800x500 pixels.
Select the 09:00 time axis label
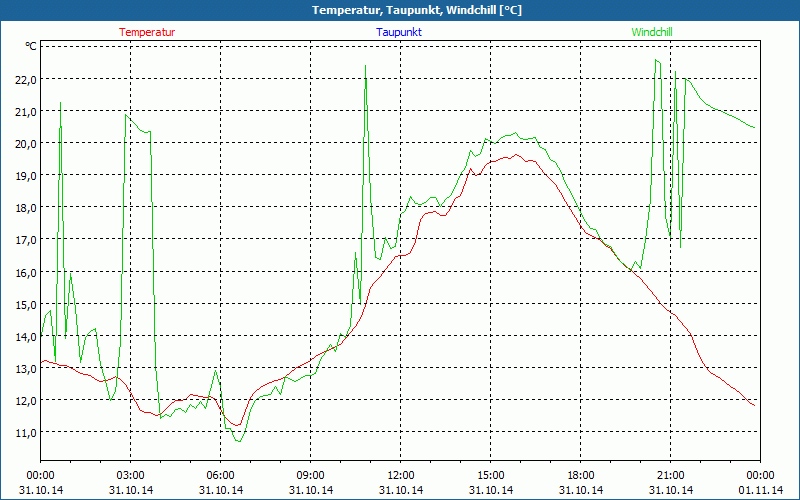[x=311, y=475]
